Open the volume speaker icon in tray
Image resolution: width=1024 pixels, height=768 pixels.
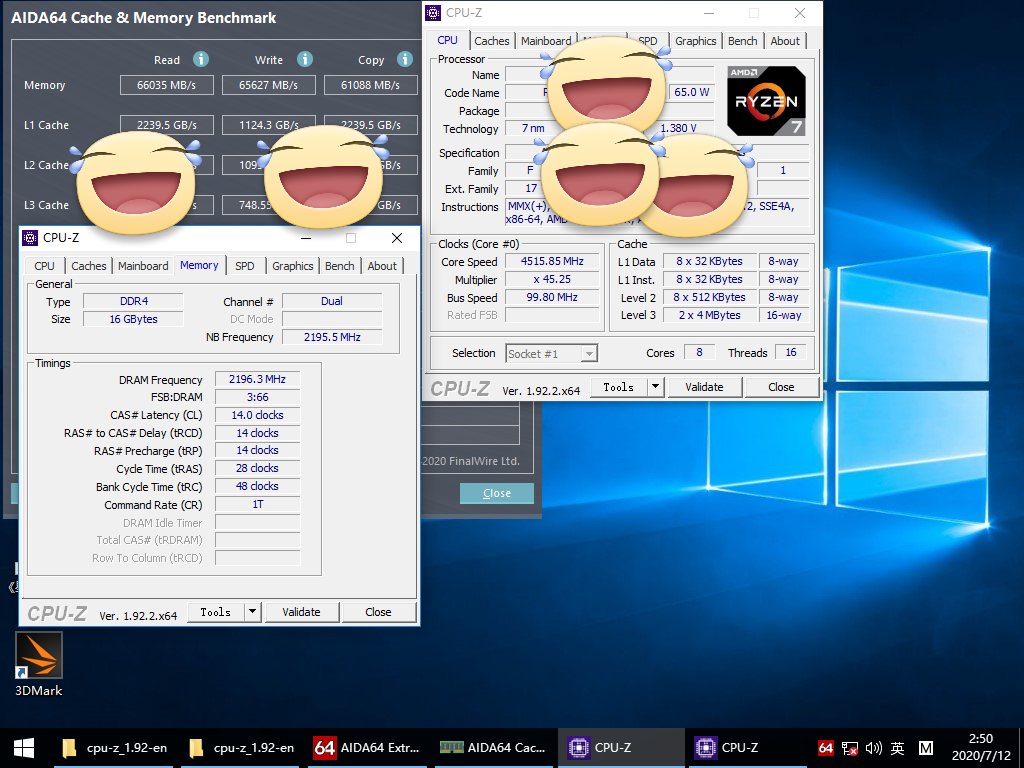click(x=874, y=747)
